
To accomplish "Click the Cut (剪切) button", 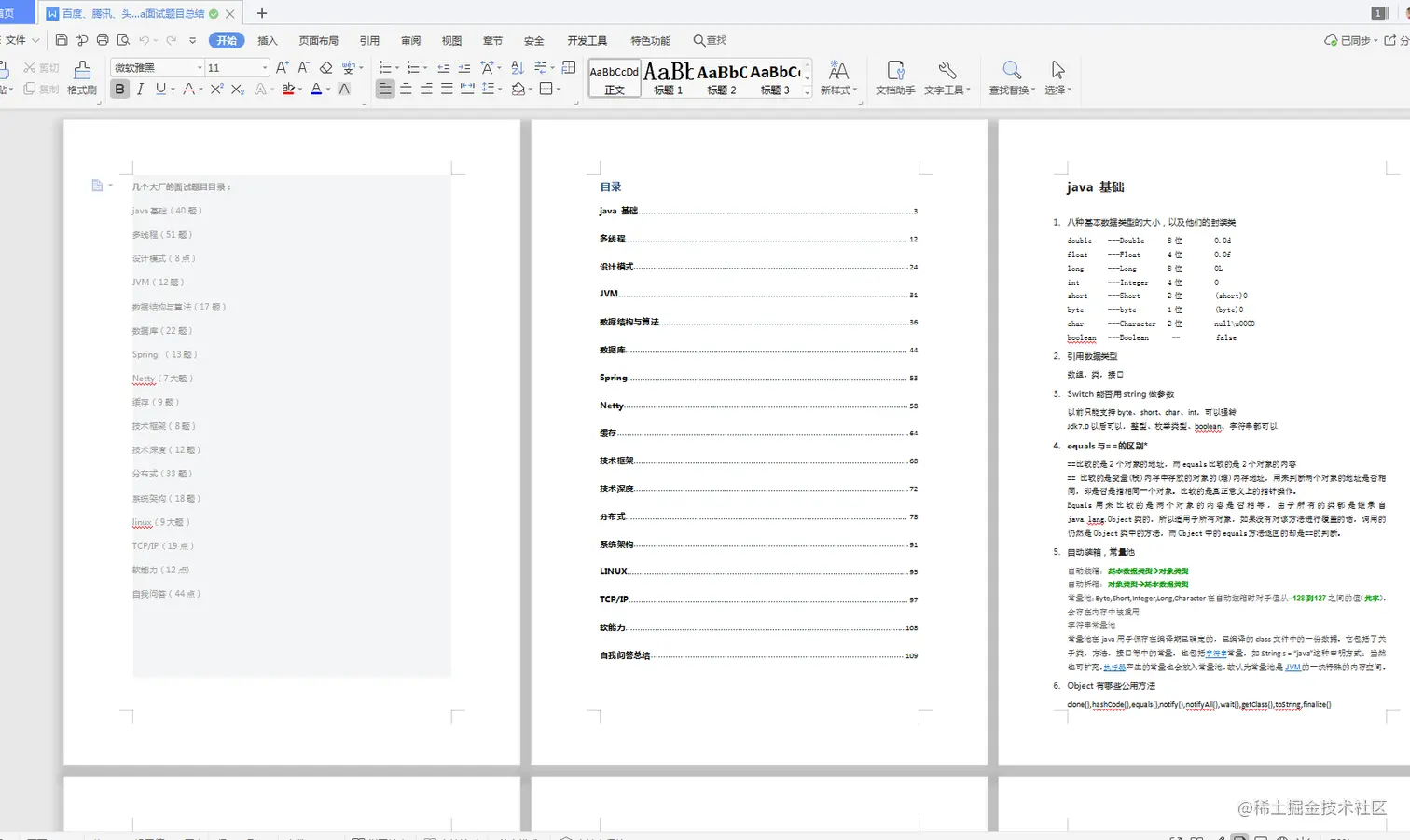I will (41, 67).
